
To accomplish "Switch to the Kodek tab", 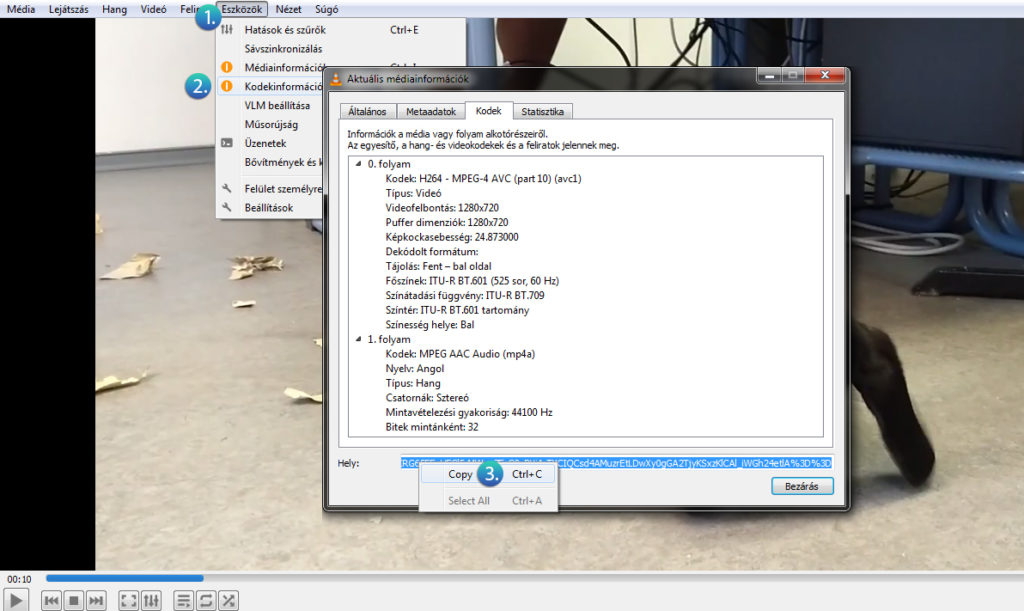I will click(x=488, y=111).
